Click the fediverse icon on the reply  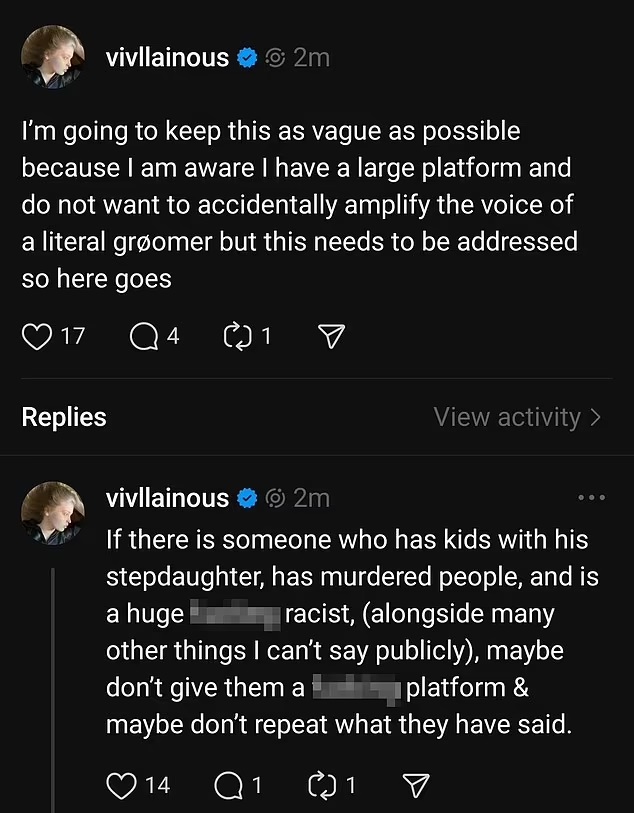pyautogui.click(x=275, y=497)
